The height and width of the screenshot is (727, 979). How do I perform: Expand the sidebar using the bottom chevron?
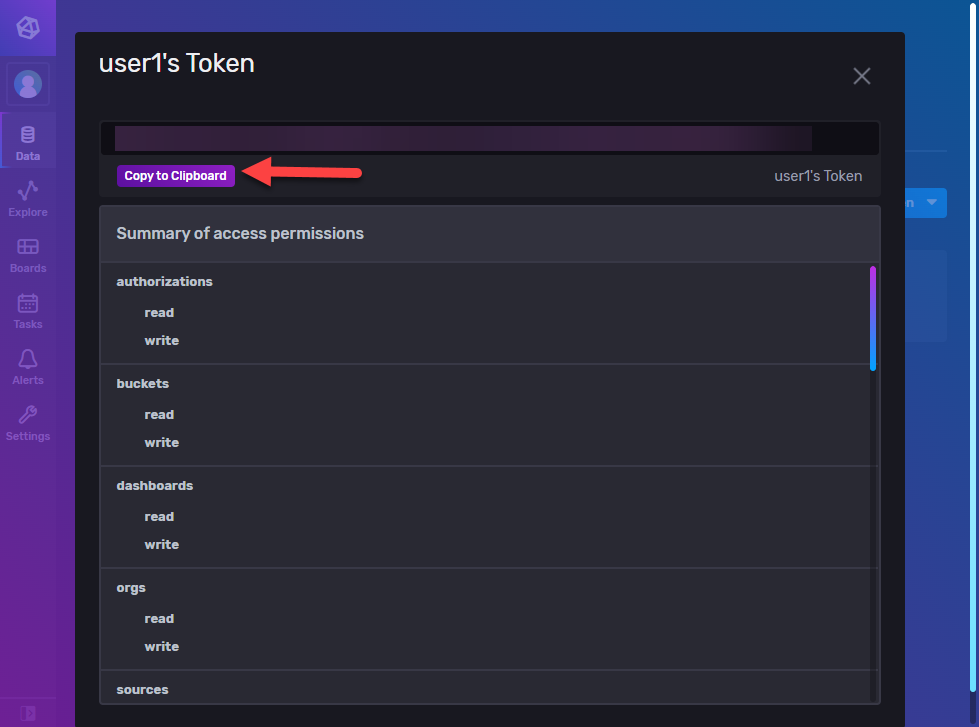click(x=27, y=715)
